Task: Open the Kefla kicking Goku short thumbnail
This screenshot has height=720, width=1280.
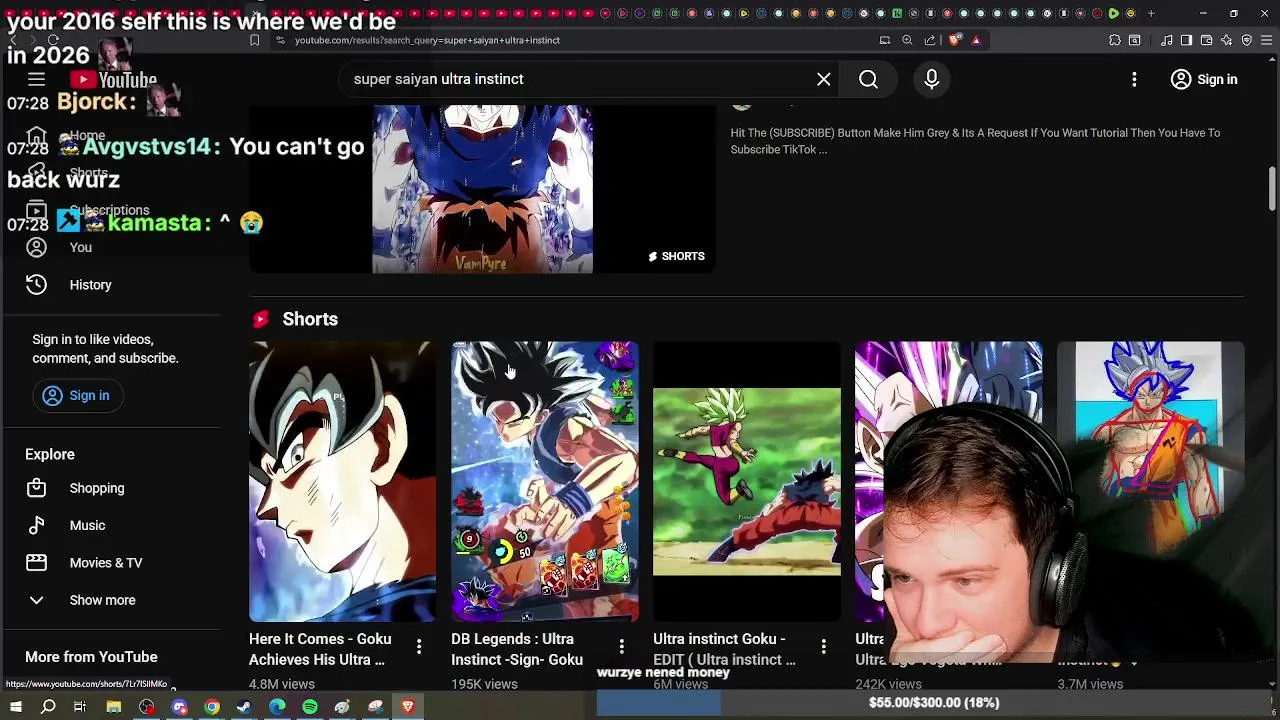Action: [x=746, y=481]
